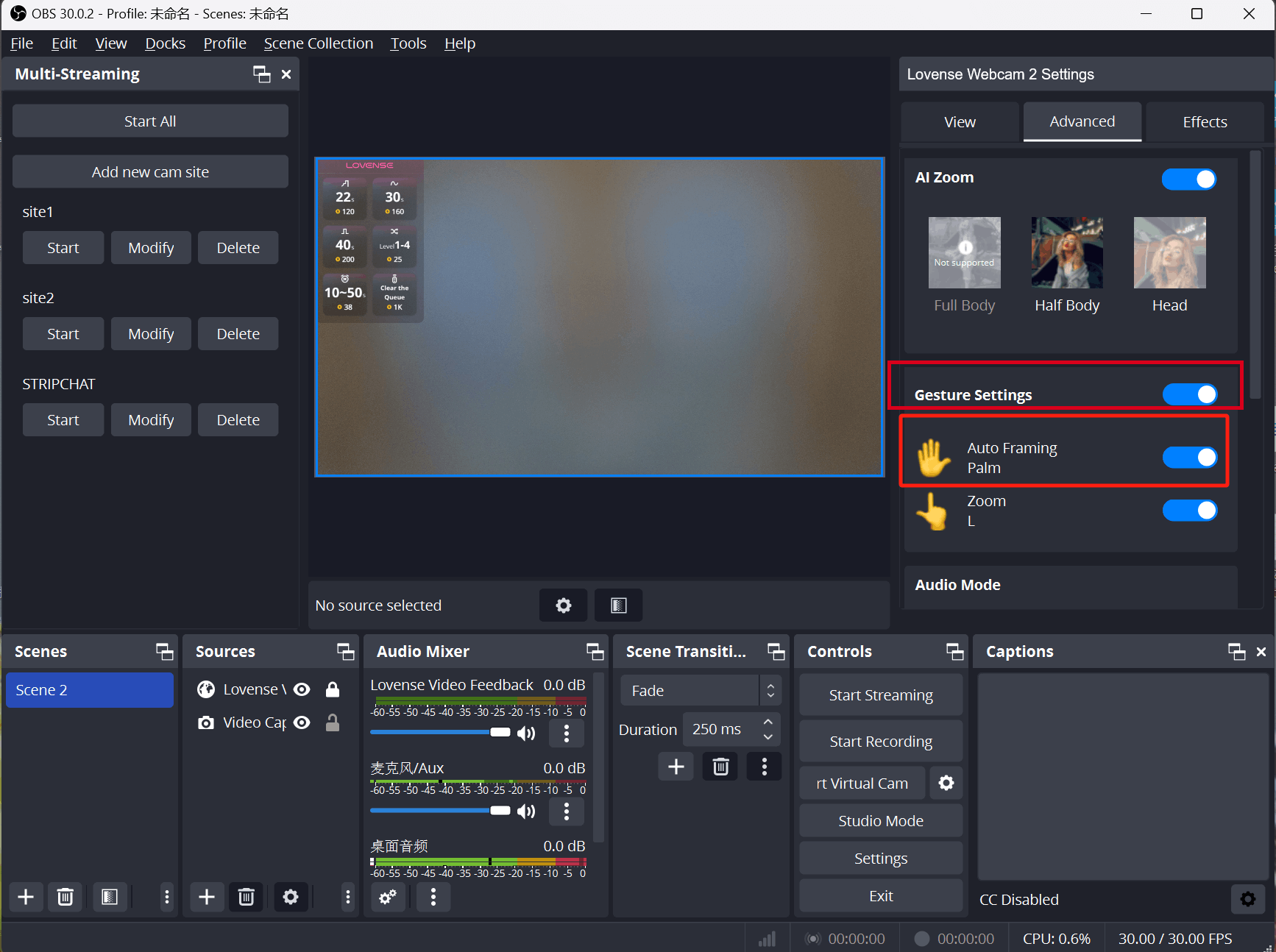
Task: Click Add new cam site button
Action: coord(150,172)
